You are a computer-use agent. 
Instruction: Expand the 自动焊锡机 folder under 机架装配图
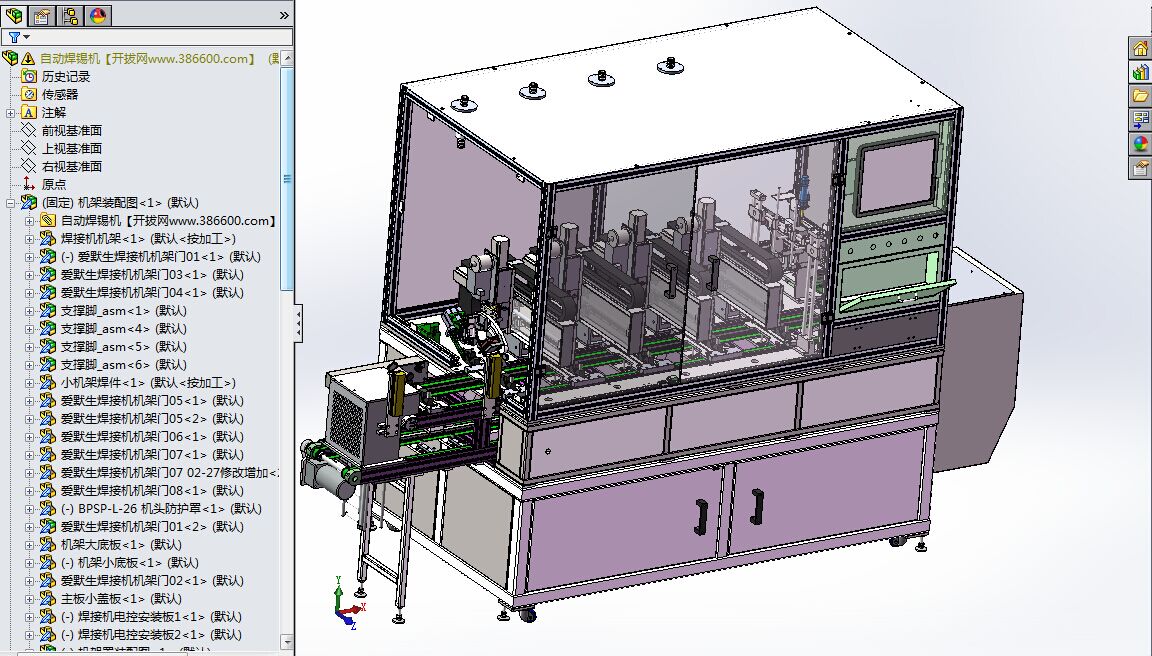click(x=29, y=220)
